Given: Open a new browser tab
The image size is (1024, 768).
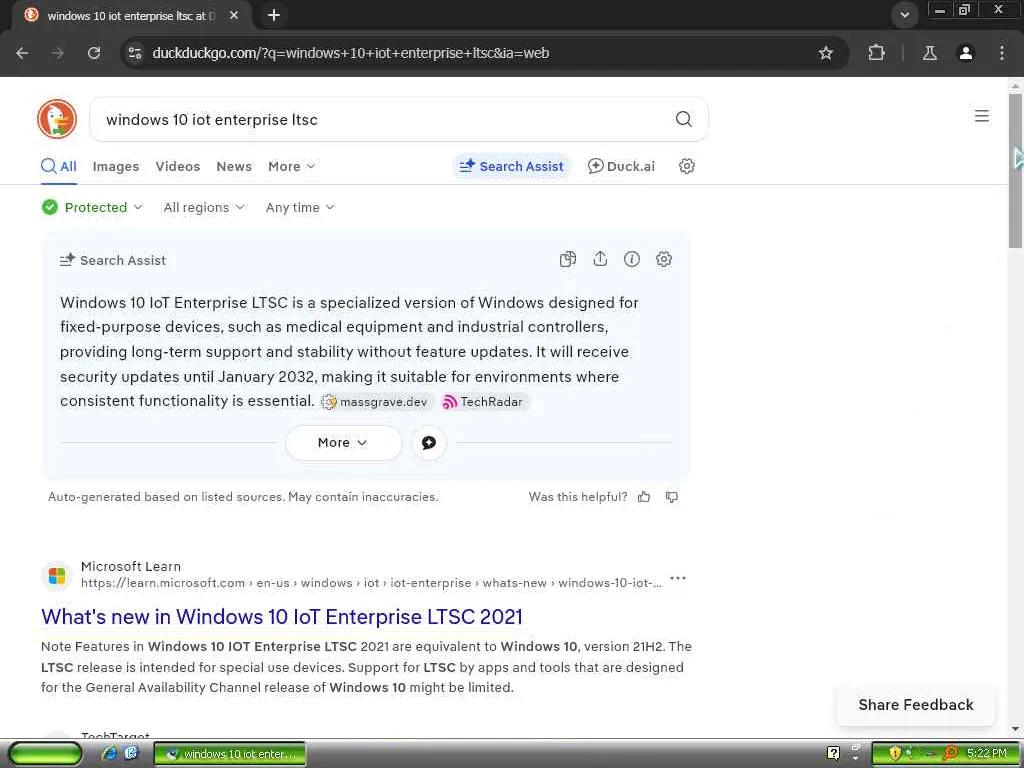Looking at the screenshot, I should coord(274,15).
